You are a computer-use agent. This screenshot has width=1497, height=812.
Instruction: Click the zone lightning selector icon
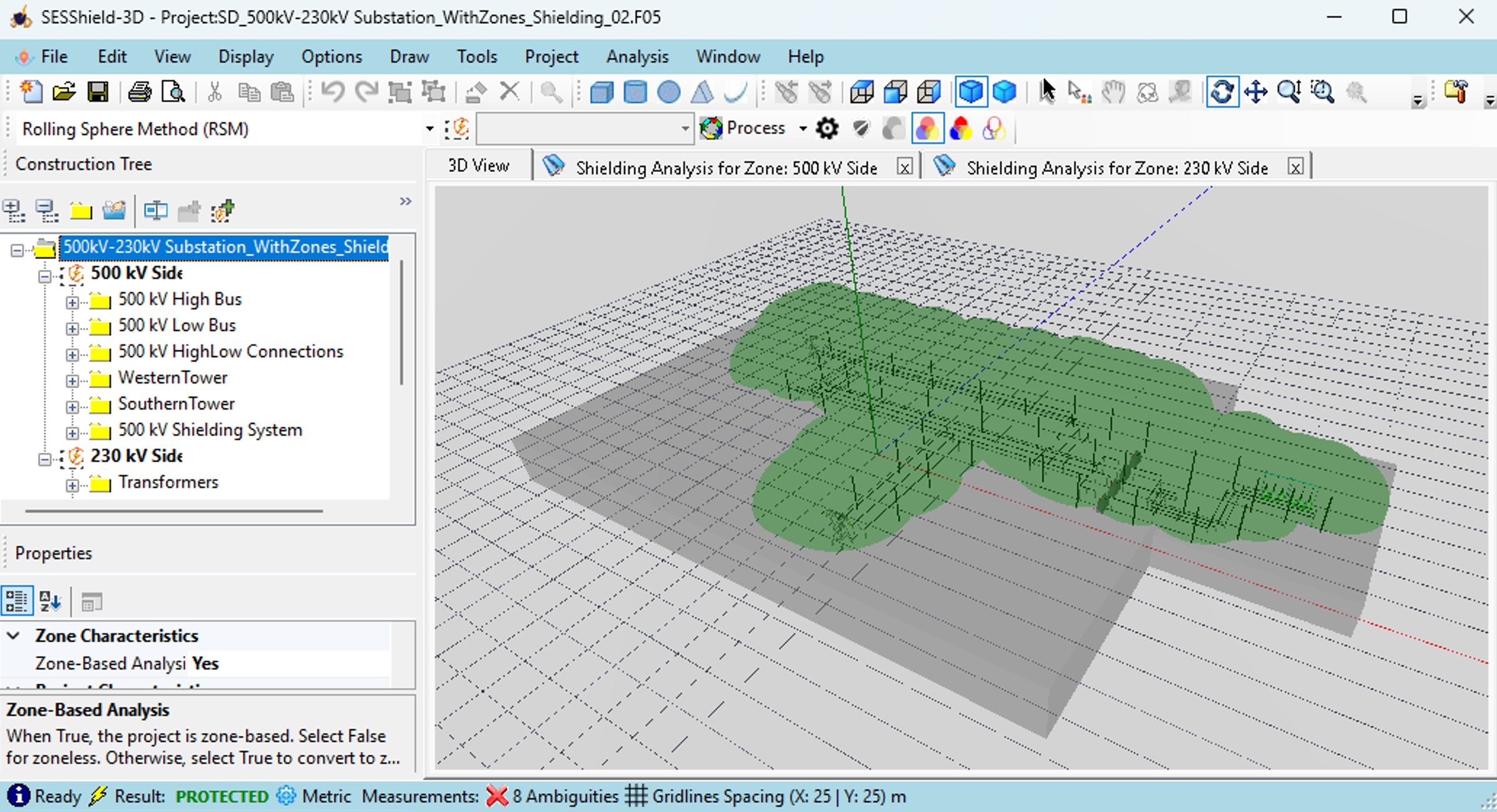(x=459, y=128)
